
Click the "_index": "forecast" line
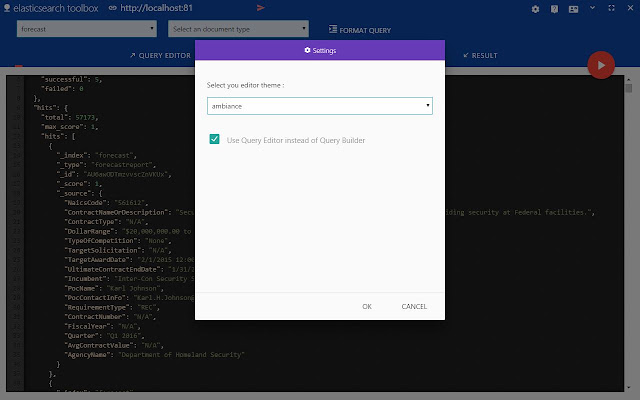click(x=97, y=155)
